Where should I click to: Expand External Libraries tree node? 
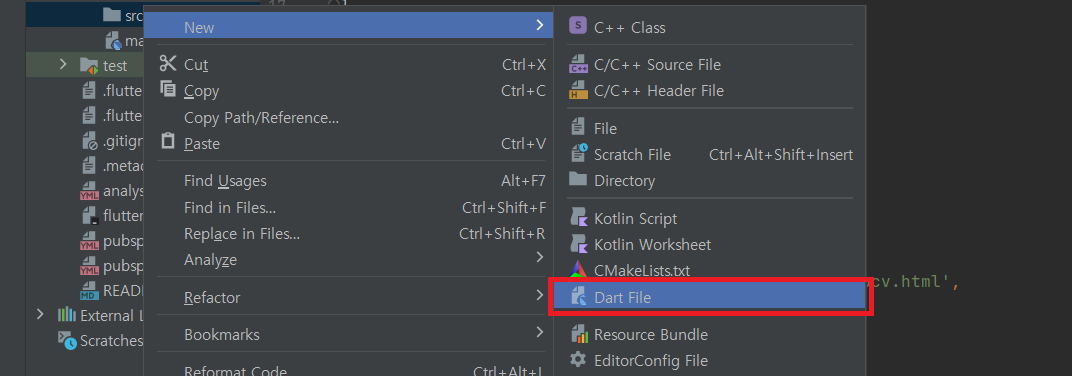point(40,314)
